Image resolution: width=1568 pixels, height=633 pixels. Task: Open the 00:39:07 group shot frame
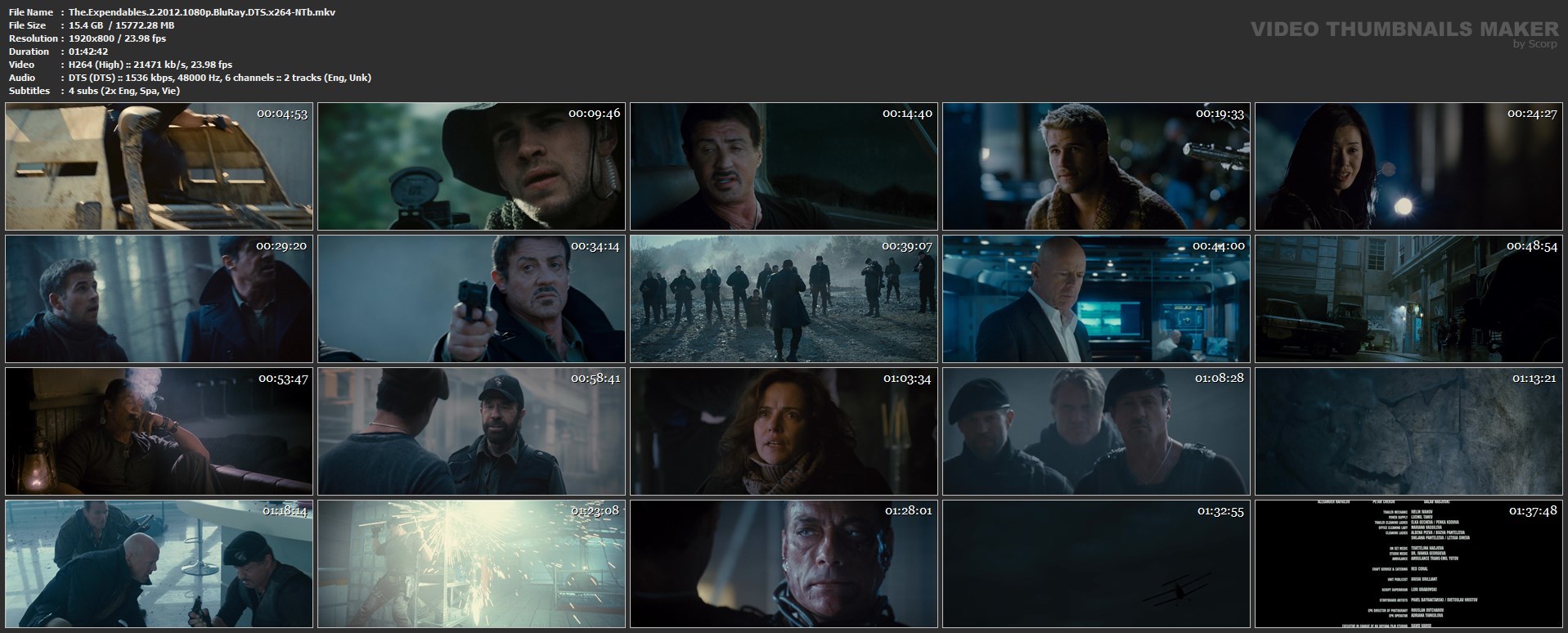pyautogui.click(x=784, y=299)
